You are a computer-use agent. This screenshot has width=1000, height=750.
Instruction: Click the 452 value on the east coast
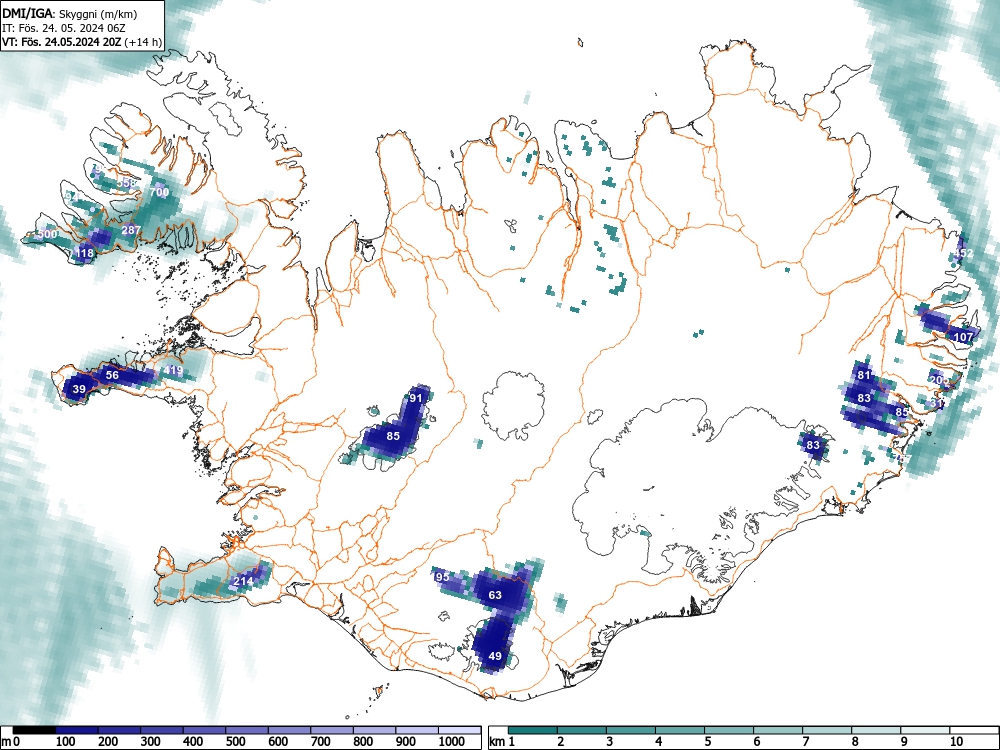(964, 253)
